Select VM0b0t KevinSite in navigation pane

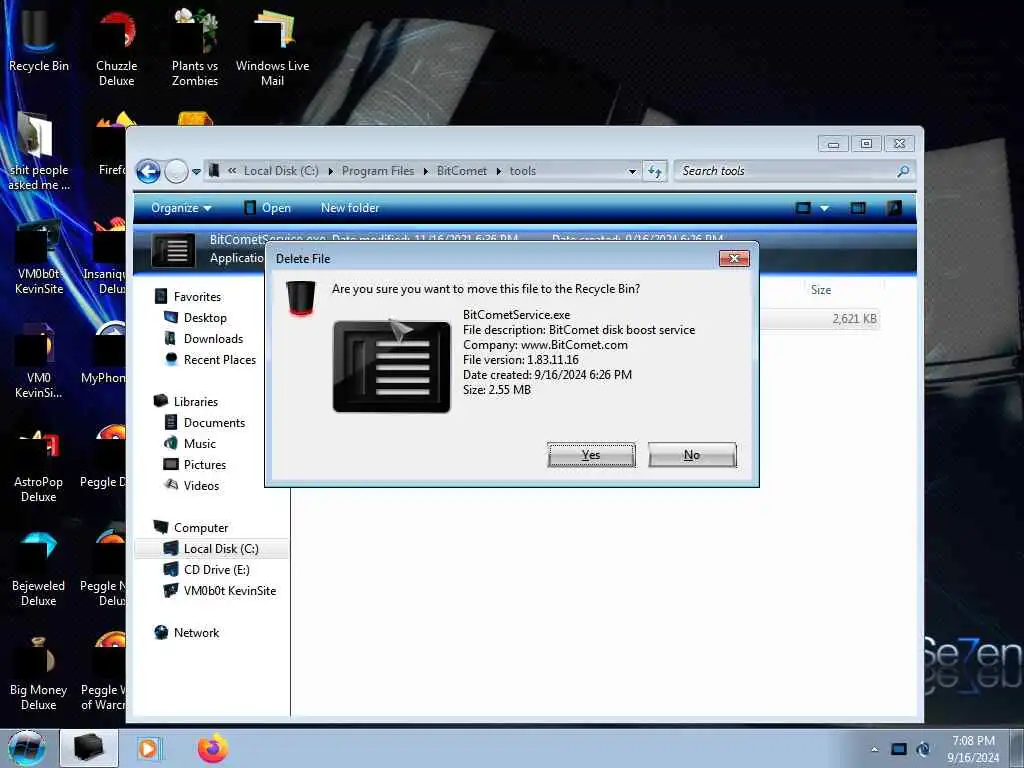click(230, 590)
